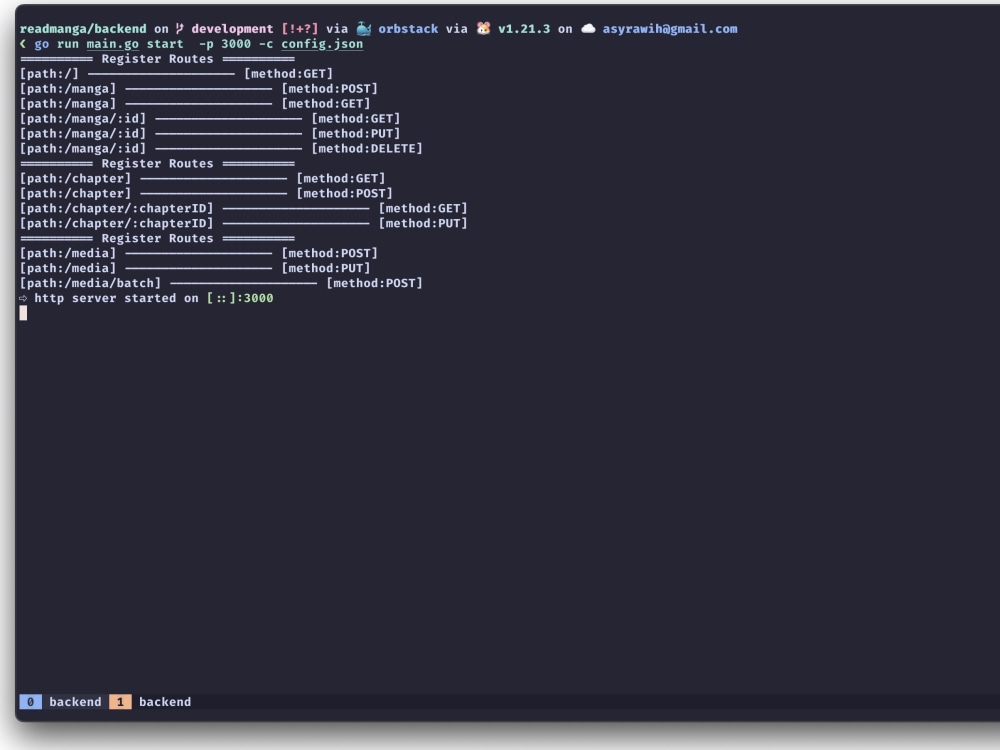
Task: Click [method:PUT] on the /manga/:id line
Action: (x=356, y=133)
